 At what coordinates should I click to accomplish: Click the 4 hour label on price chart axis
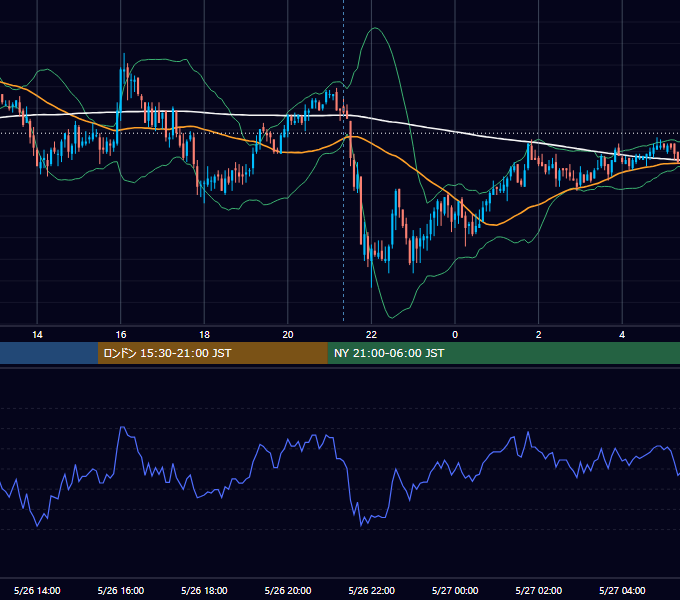click(622, 335)
